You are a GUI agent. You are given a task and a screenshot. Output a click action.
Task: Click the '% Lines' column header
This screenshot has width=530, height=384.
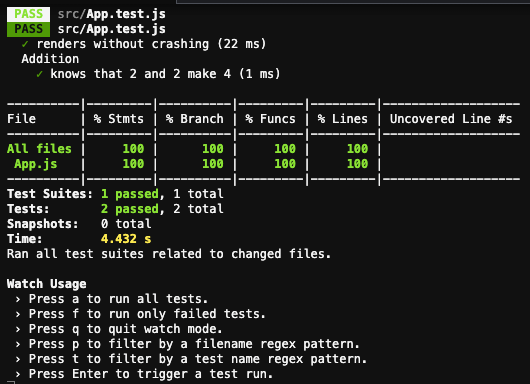[x=342, y=119]
